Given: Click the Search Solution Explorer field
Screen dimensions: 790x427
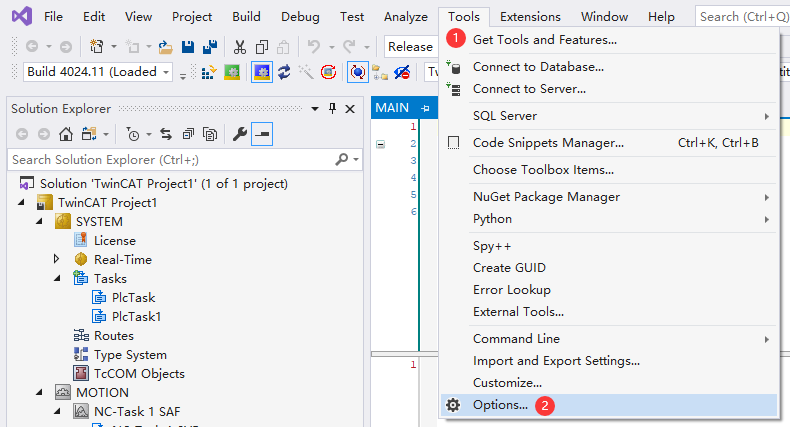Looking at the screenshot, I should (171, 160).
